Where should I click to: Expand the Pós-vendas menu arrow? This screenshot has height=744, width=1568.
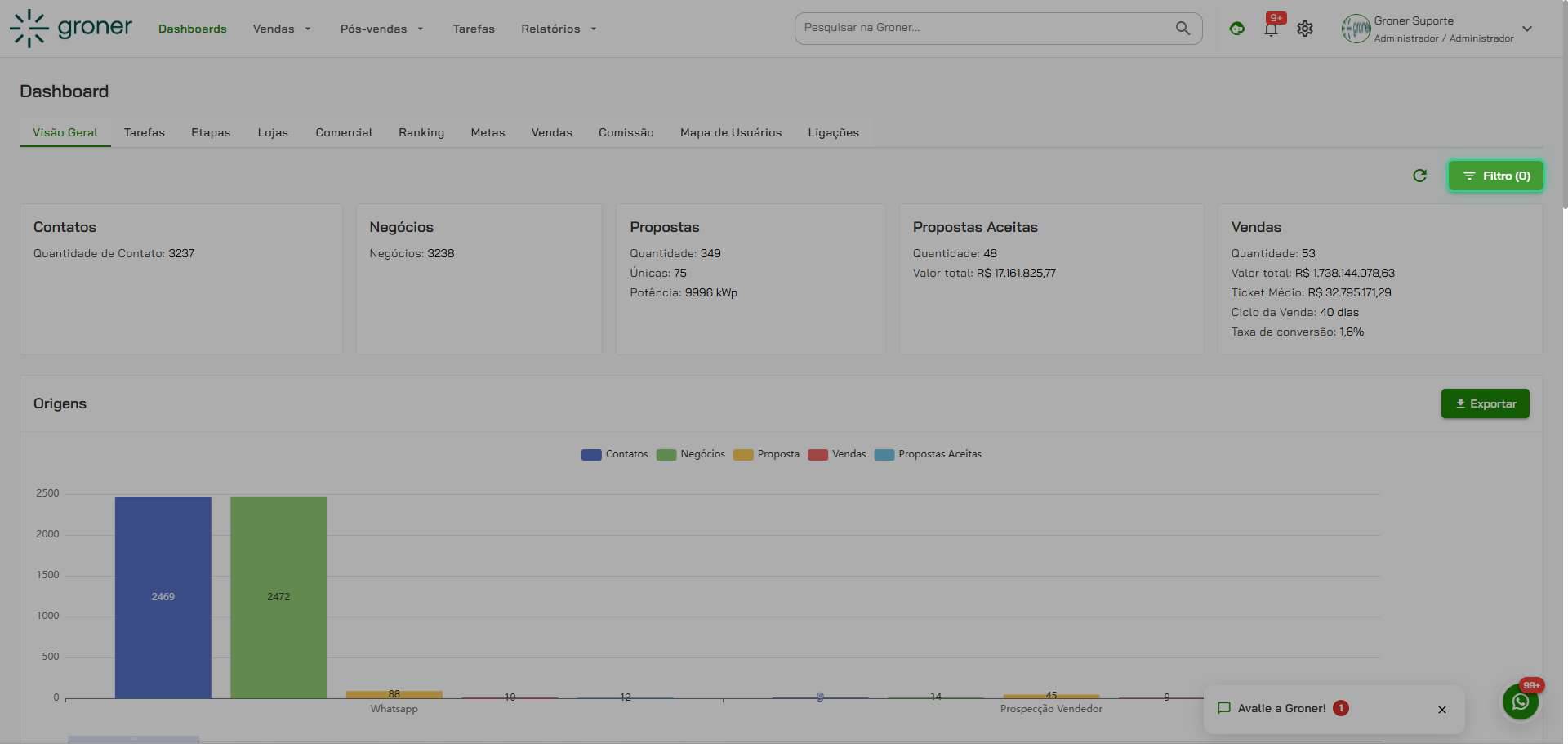pyautogui.click(x=421, y=29)
